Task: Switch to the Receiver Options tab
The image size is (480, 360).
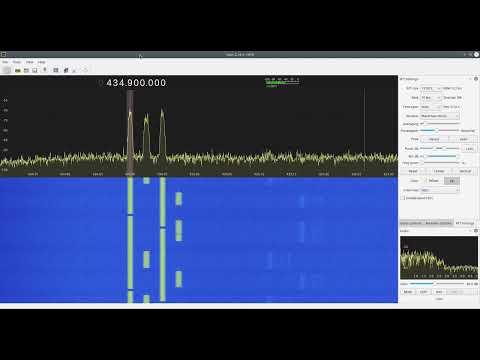Action: 439,223
